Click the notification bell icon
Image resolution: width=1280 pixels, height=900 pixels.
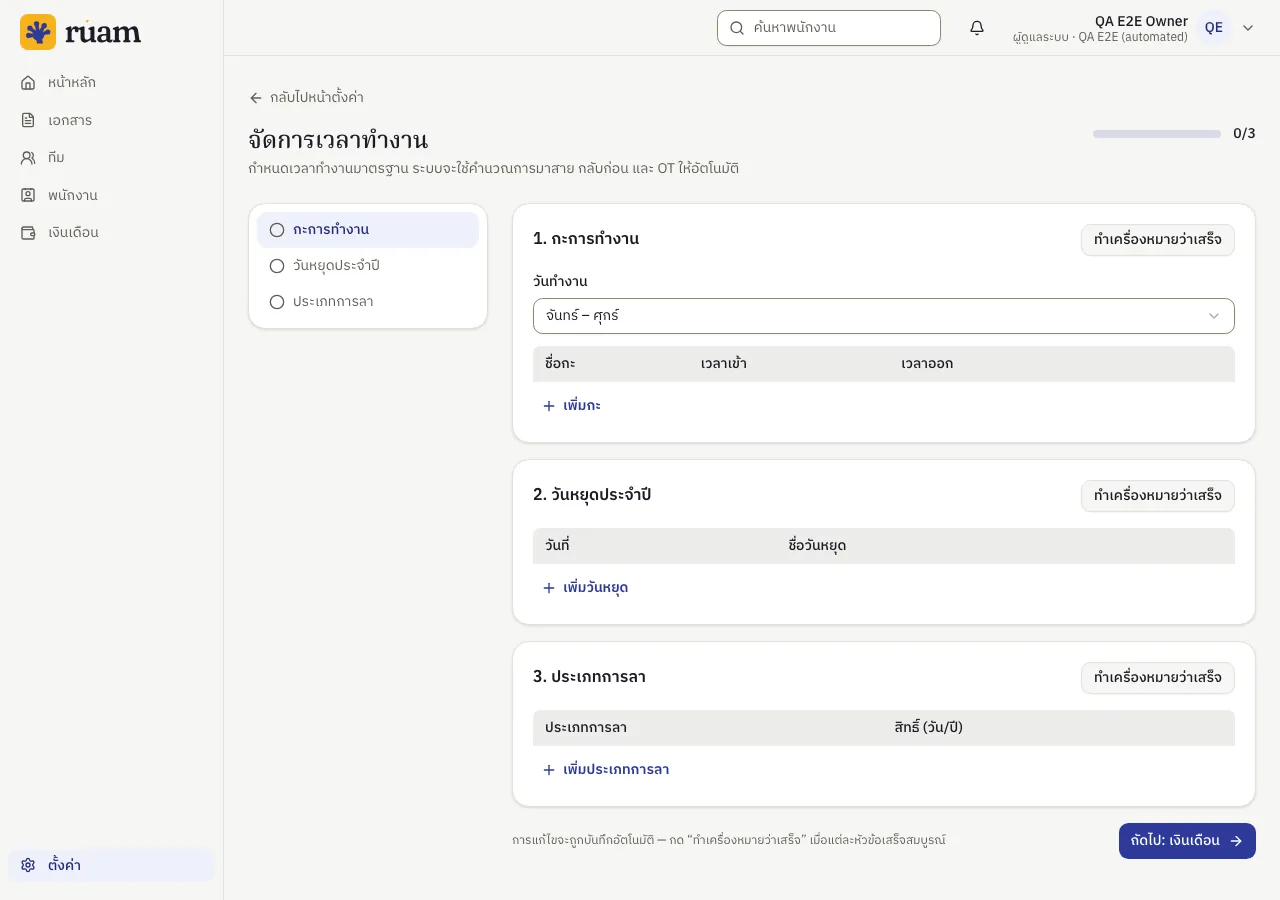click(x=977, y=28)
